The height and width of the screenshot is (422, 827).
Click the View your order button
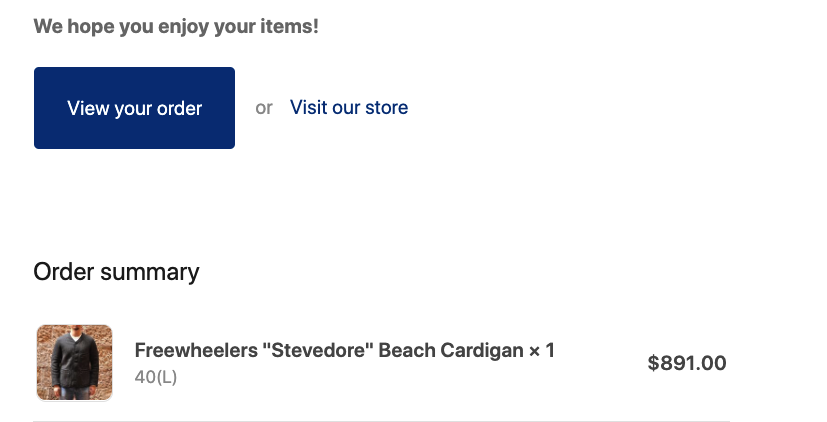(134, 108)
